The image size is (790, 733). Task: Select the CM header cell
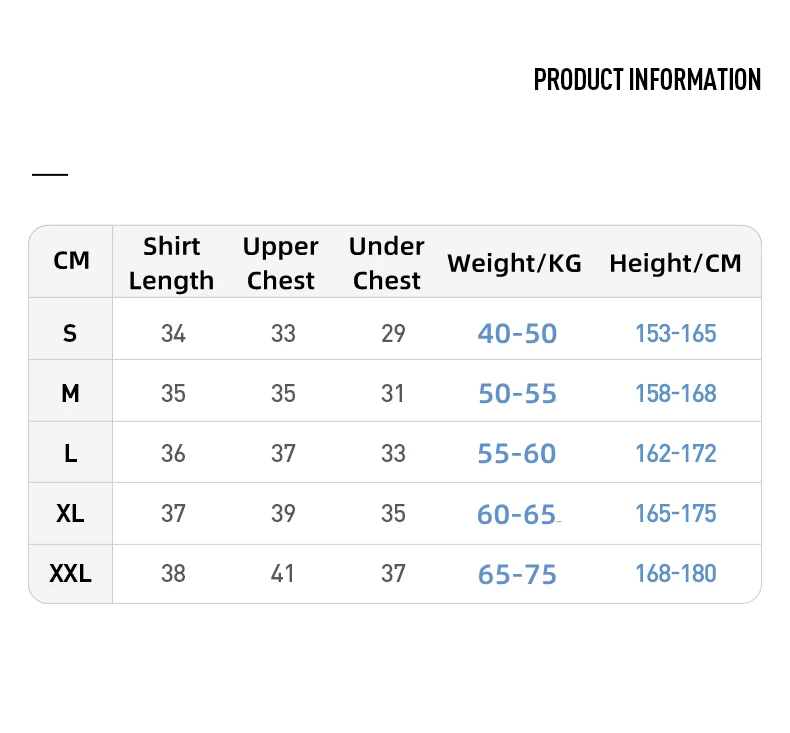point(71,261)
